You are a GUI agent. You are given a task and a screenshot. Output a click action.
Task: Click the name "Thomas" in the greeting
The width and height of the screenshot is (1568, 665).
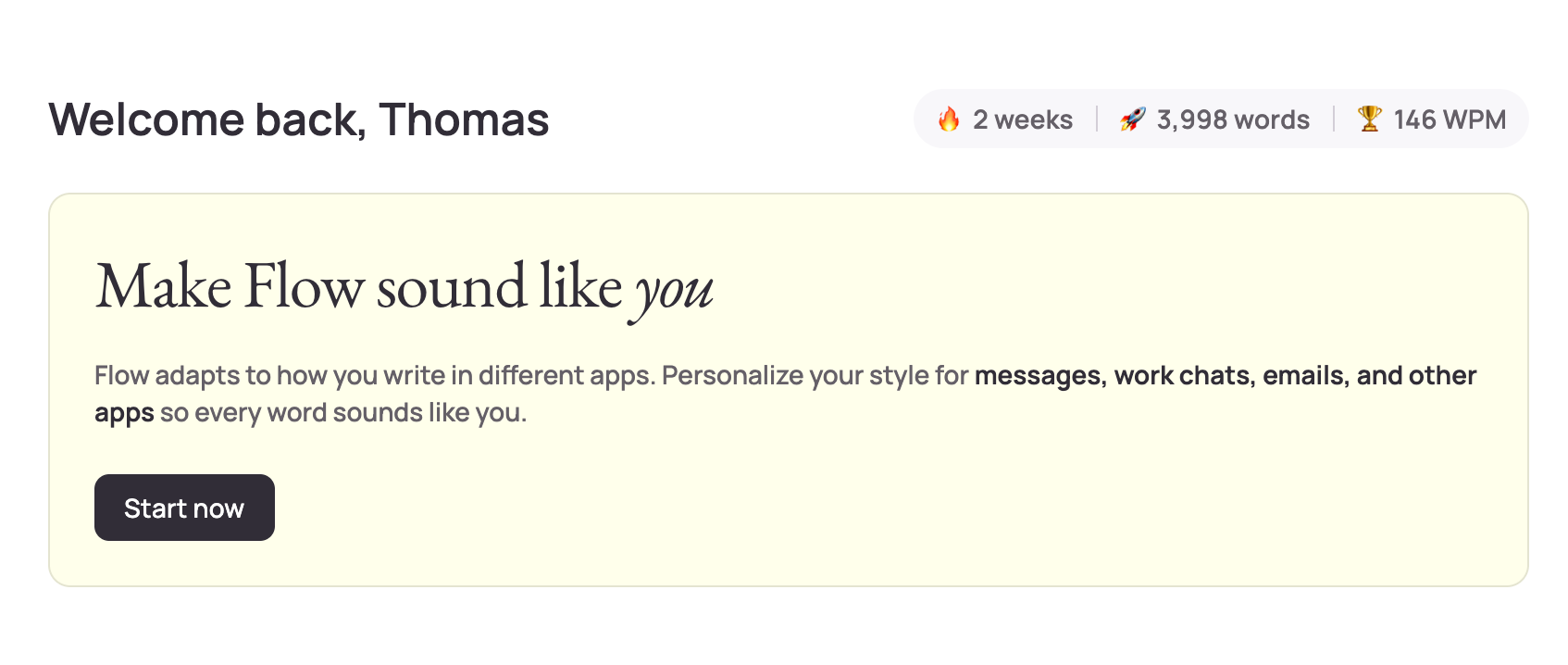point(464,119)
